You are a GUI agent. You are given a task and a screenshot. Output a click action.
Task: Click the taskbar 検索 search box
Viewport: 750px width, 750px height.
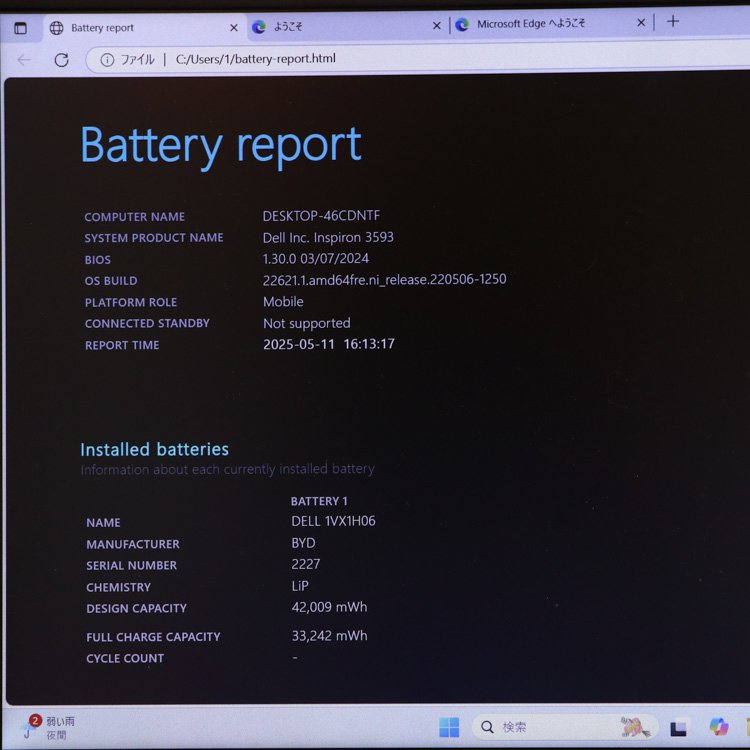(565, 727)
